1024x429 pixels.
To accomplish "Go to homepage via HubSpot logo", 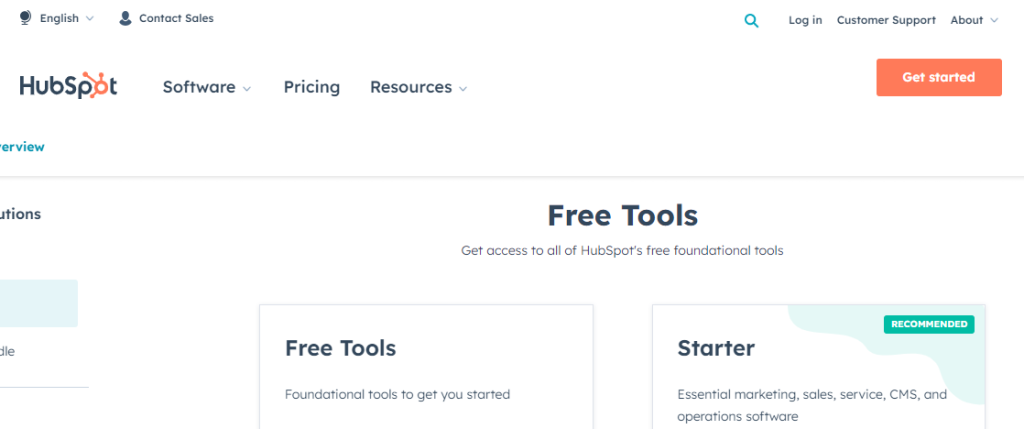I will [x=69, y=86].
